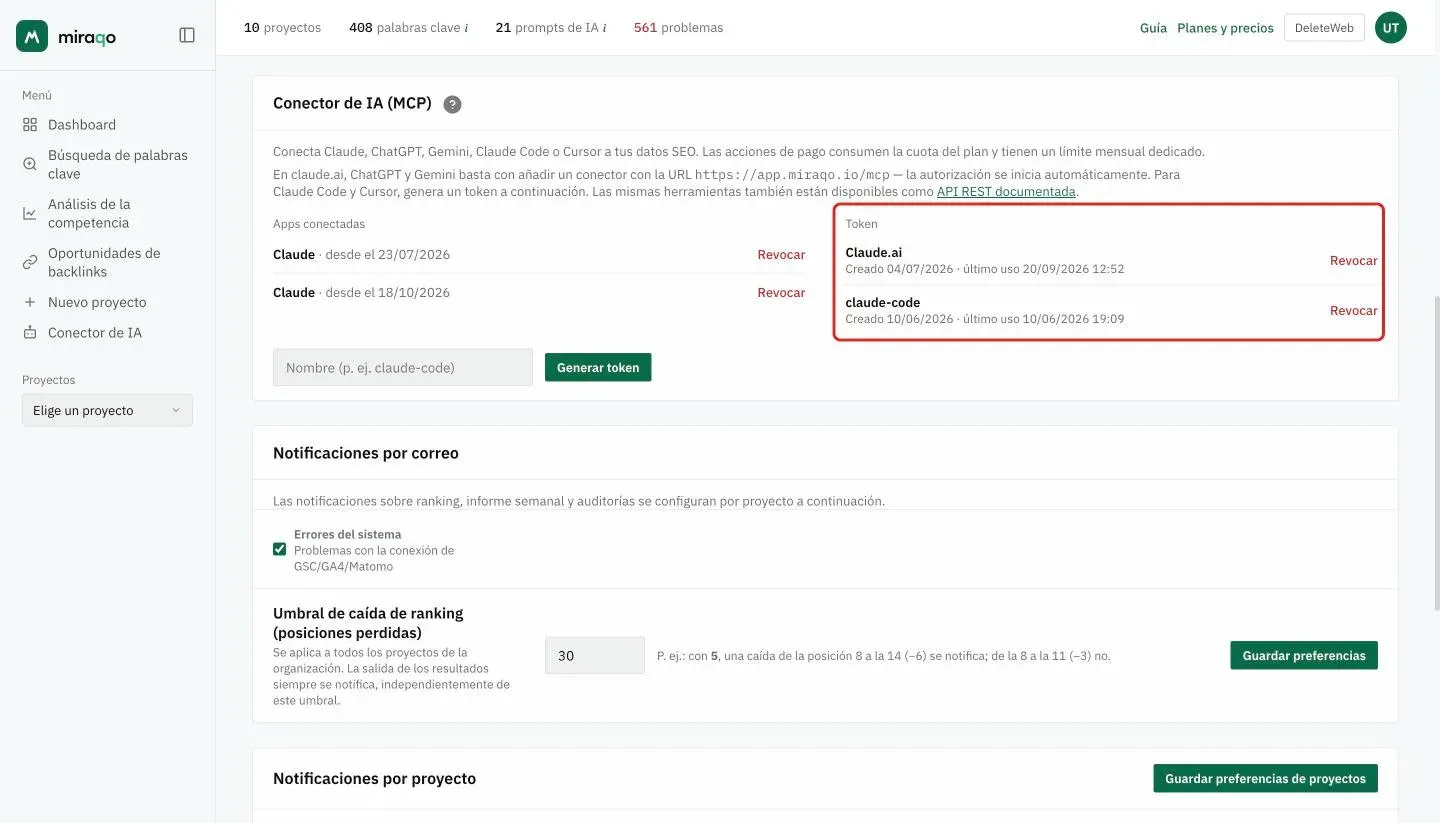Image resolution: width=1440 pixels, height=823 pixels.
Task: Click the backlinks chain icon
Action: coord(30,262)
